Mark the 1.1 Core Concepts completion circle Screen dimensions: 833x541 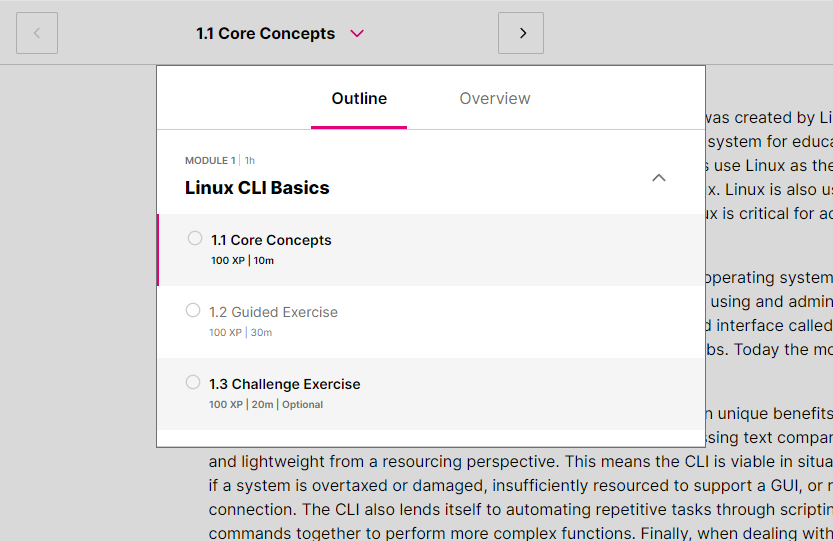pos(195,238)
